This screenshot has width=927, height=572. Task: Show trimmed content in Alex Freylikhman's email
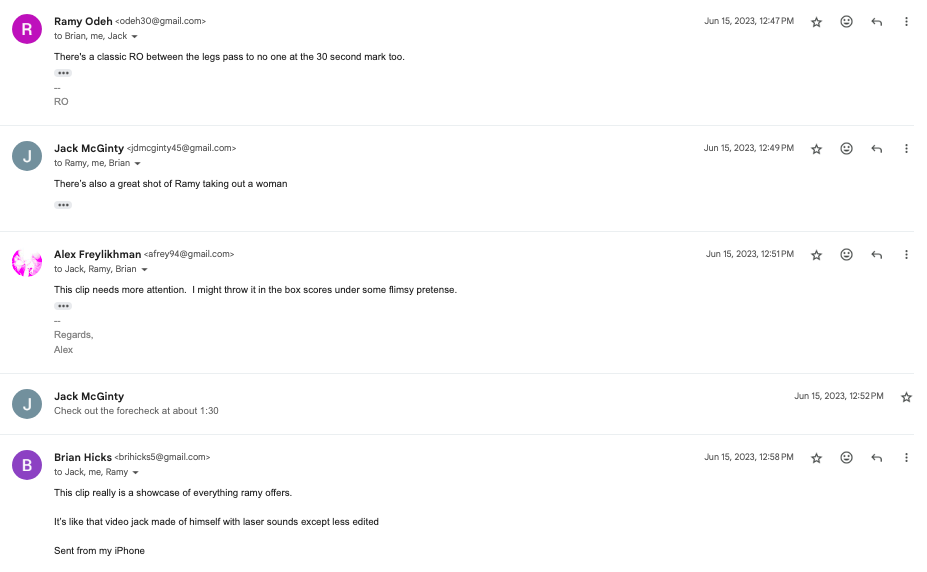(63, 306)
